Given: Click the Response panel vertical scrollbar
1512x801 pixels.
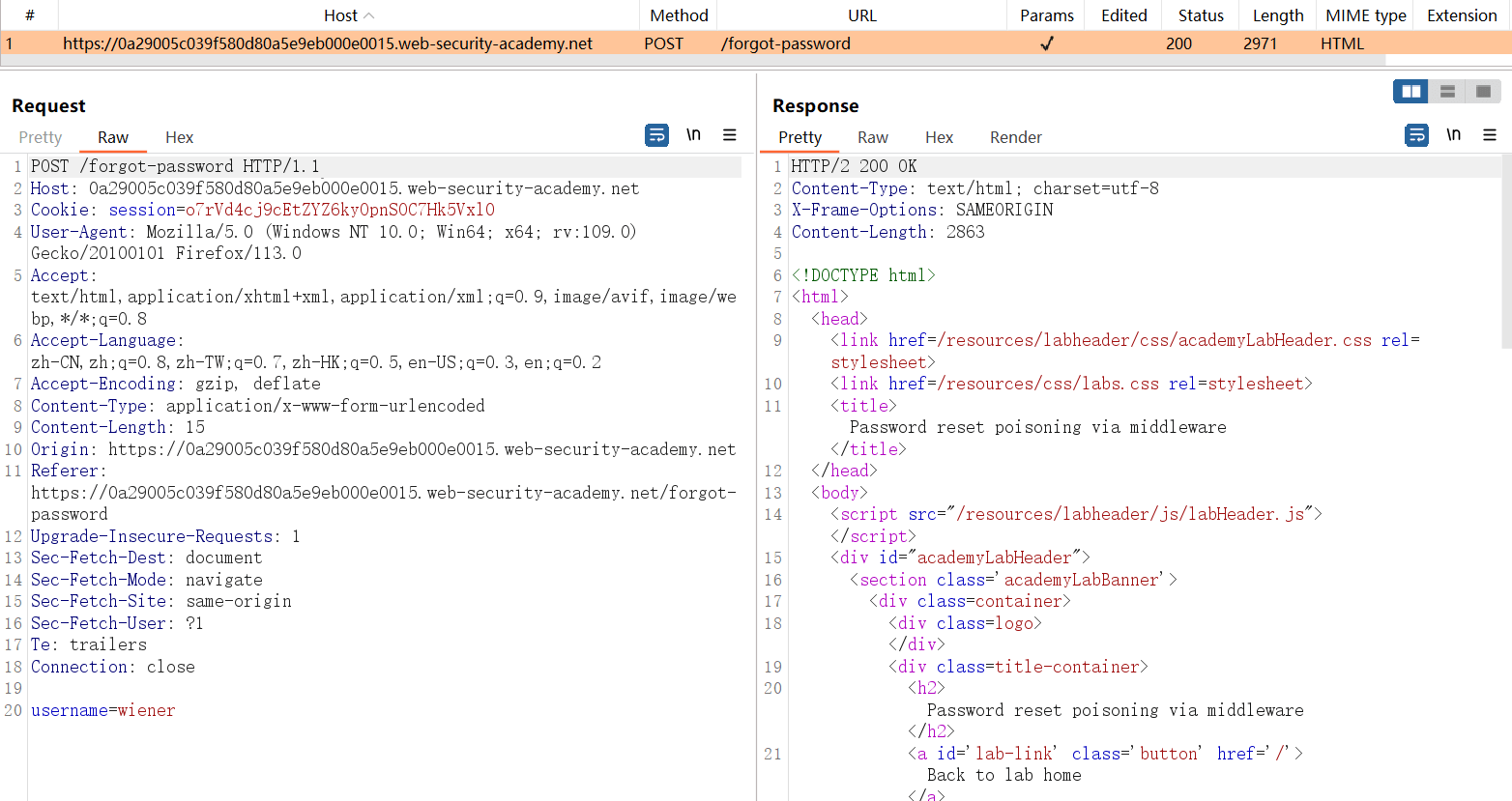Looking at the screenshot, I should tap(1506, 251).
